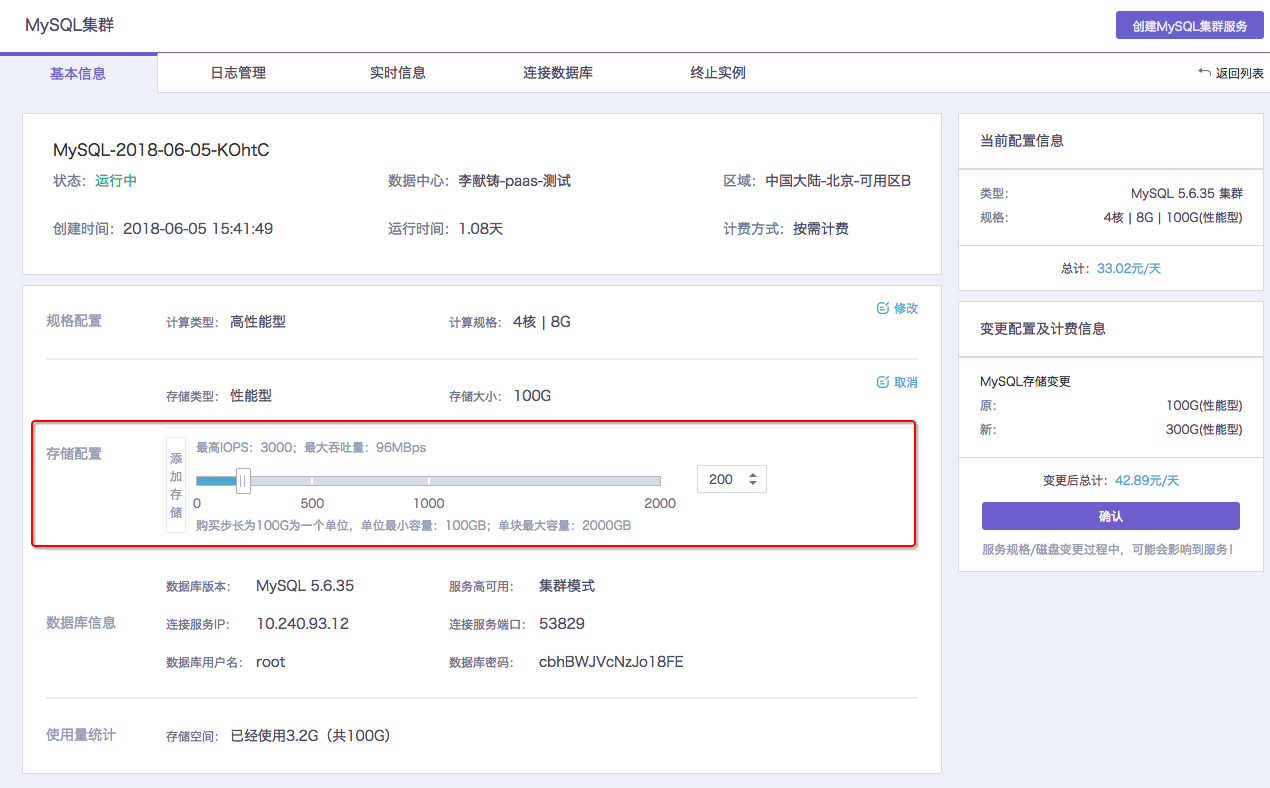Screen dimensions: 1270x788
Task: Click the instance name MySQL-2018-06-05-KOhtC
Action: (161, 150)
